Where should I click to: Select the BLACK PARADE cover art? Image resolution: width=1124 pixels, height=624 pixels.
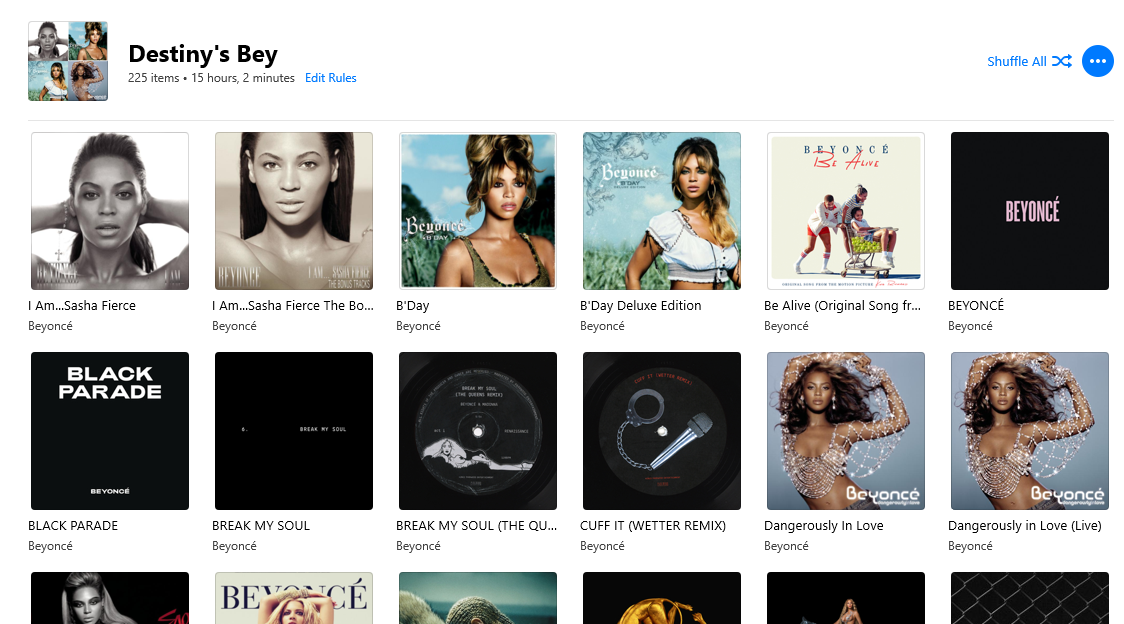tap(110, 431)
